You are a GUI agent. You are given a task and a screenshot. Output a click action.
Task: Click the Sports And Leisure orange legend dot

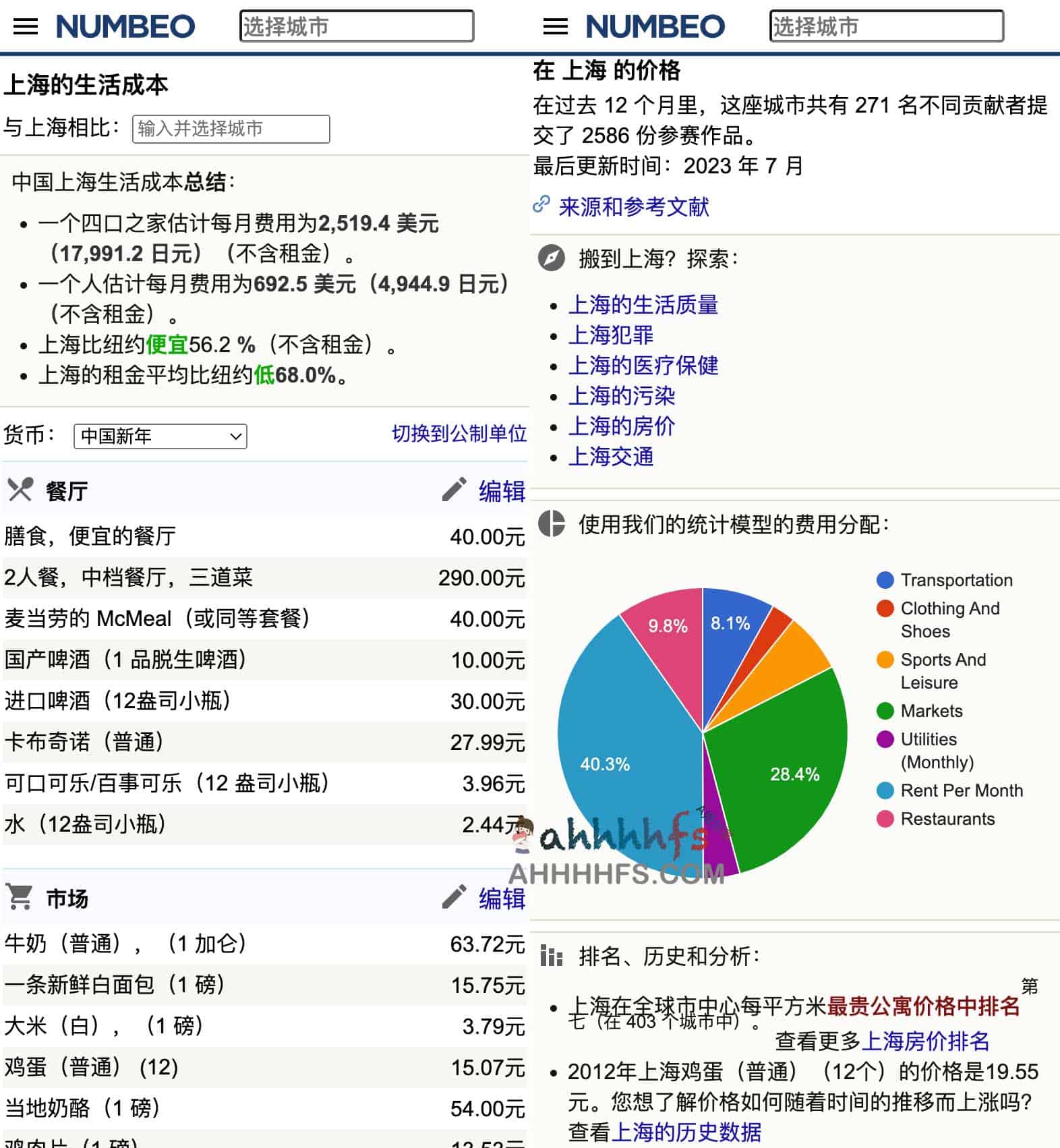click(885, 660)
